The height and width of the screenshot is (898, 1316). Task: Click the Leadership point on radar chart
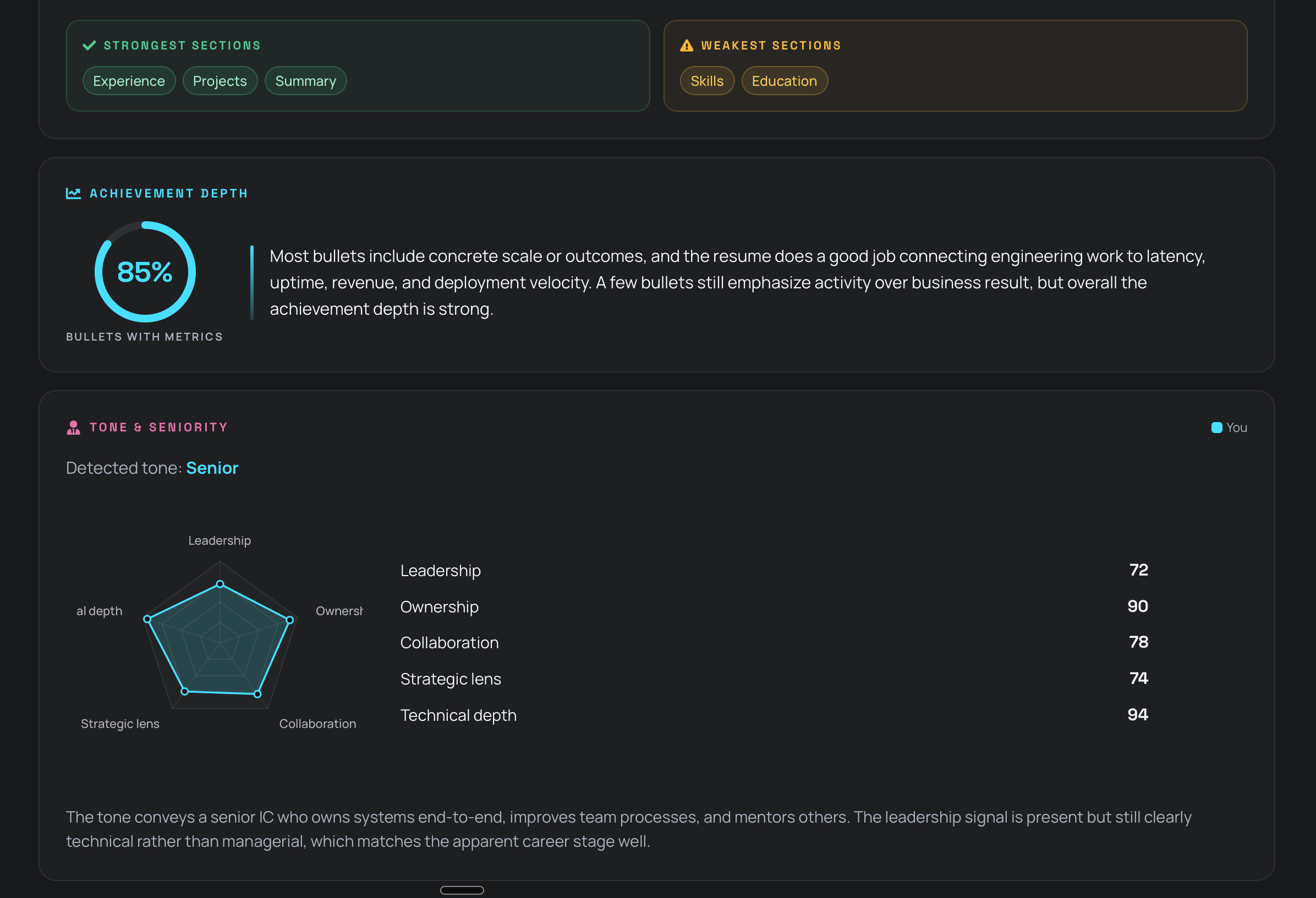pos(220,584)
